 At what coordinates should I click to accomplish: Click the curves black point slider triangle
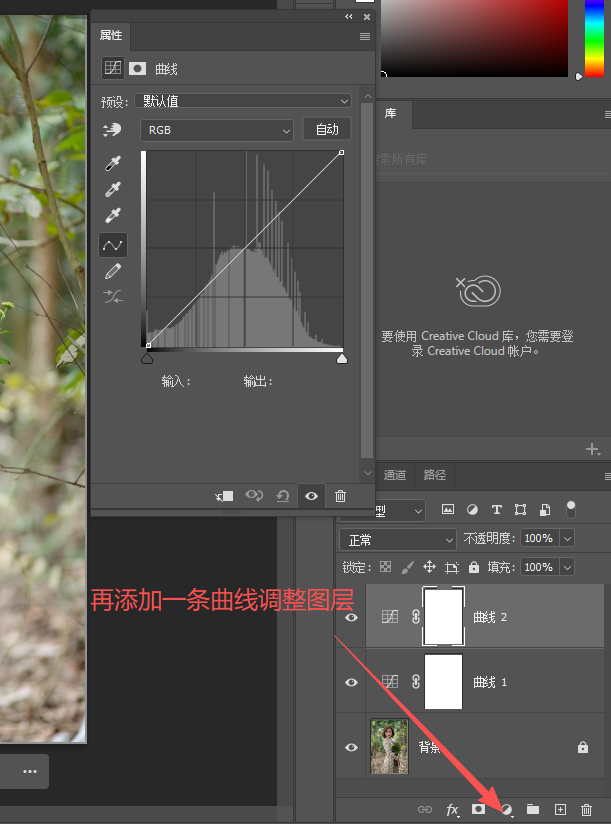click(x=147, y=358)
